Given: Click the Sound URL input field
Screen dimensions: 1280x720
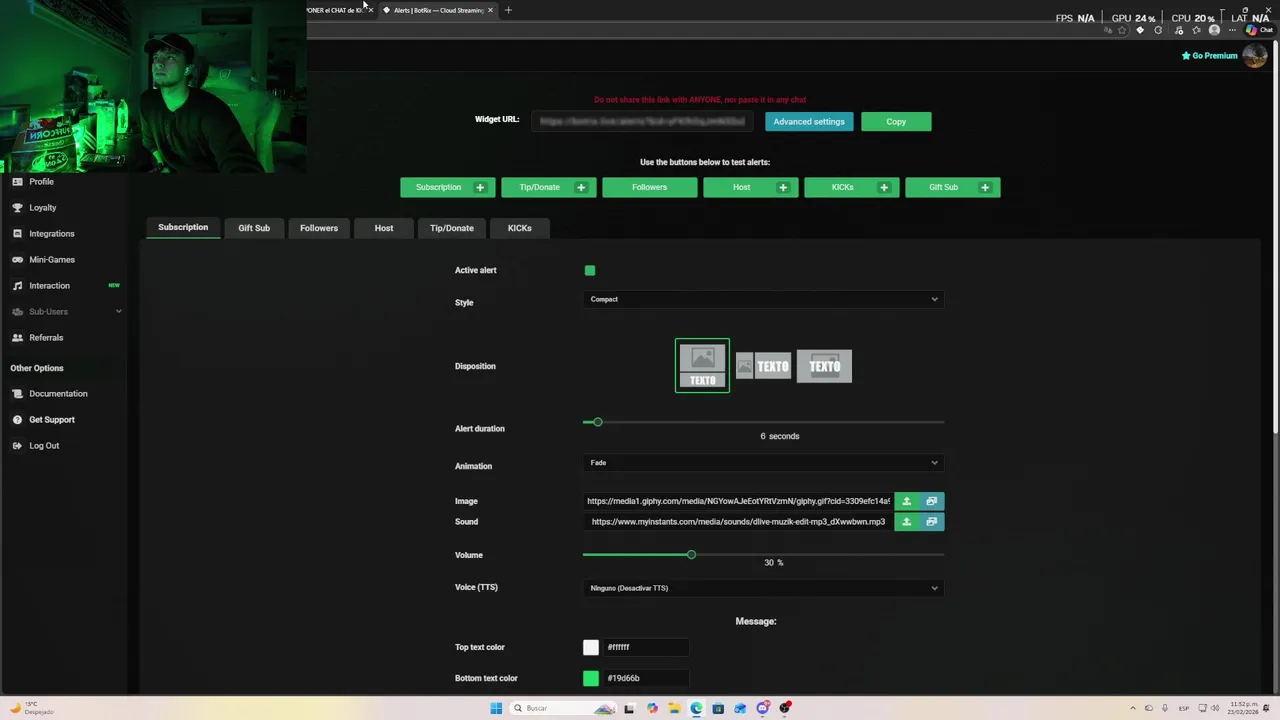Looking at the screenshot, I should [x=738, y=522].
